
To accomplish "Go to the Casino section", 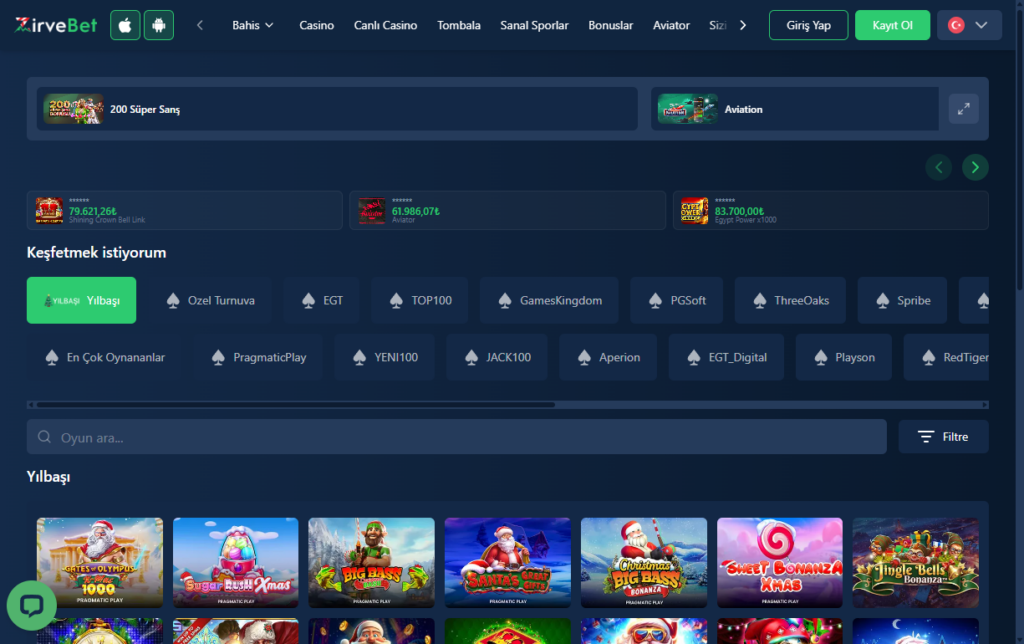I will click(x=317, y=25).
